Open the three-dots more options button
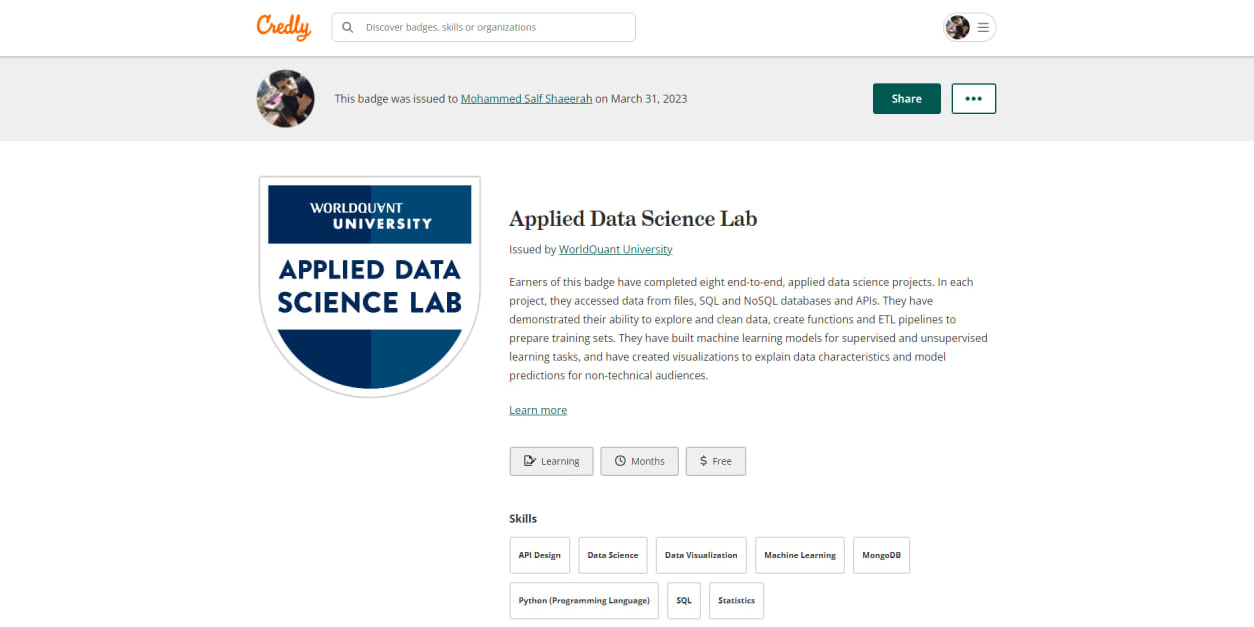The image size is (1254, 627). coord(973,99)
